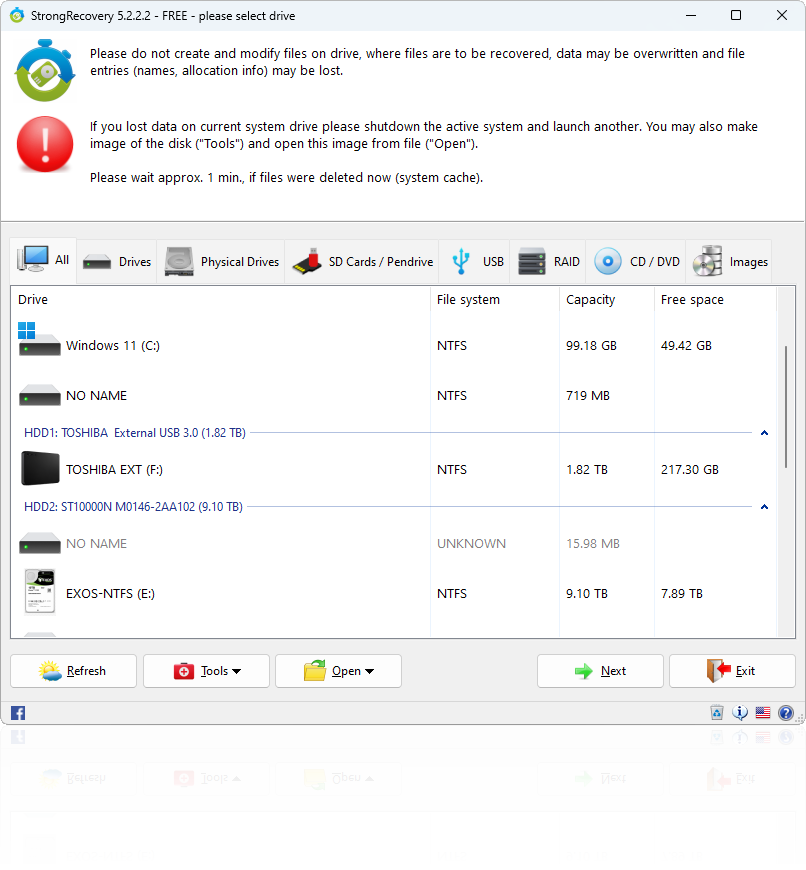Collapse the HDD1 TOSHIBA group
806x870 pixels.
(764, 433)
